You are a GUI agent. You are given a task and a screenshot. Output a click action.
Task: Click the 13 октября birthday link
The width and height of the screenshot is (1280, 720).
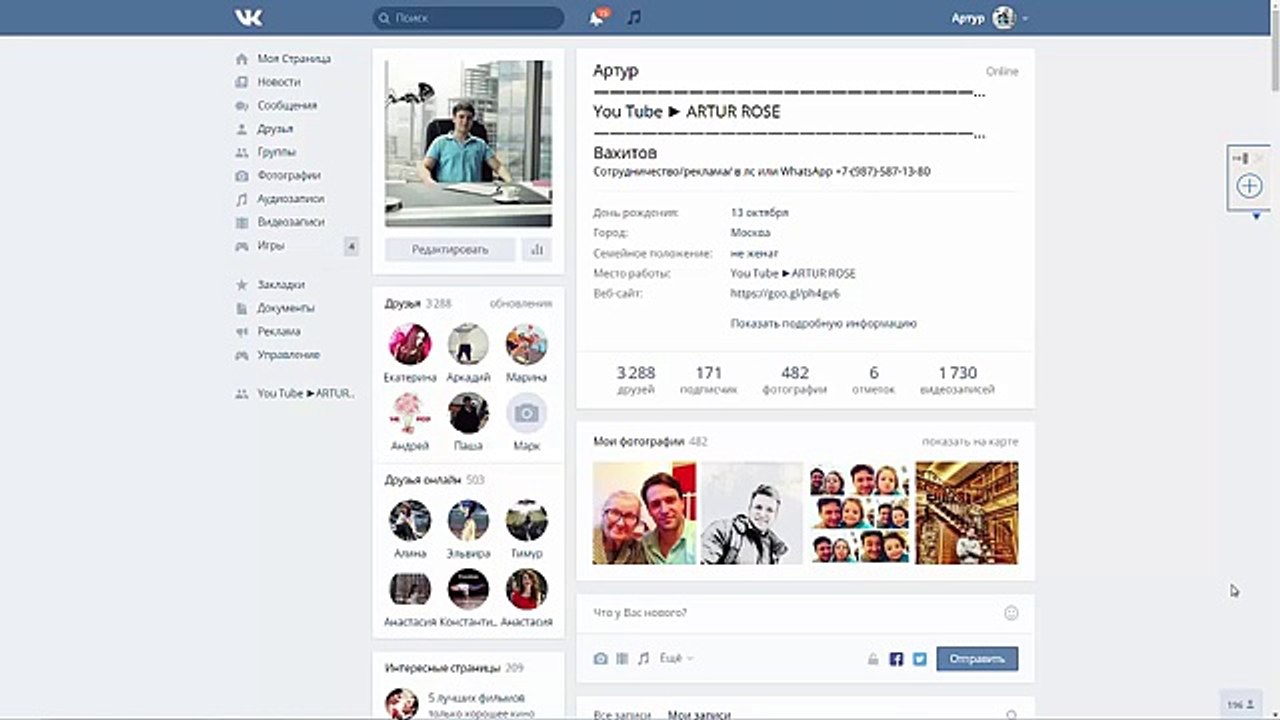[759, 213]
